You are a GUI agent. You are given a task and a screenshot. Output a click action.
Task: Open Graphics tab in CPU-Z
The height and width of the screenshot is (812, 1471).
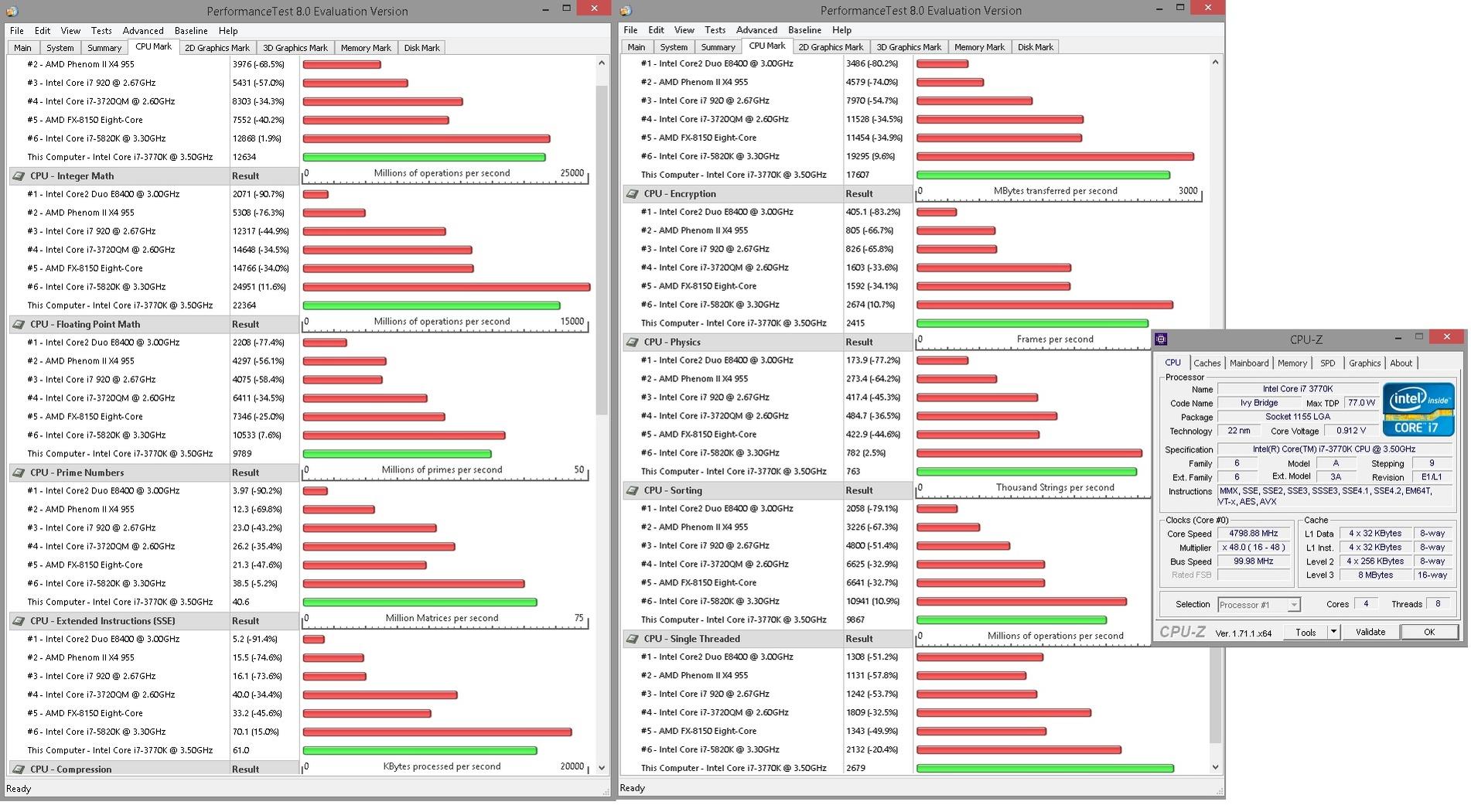pos(1364,363)
